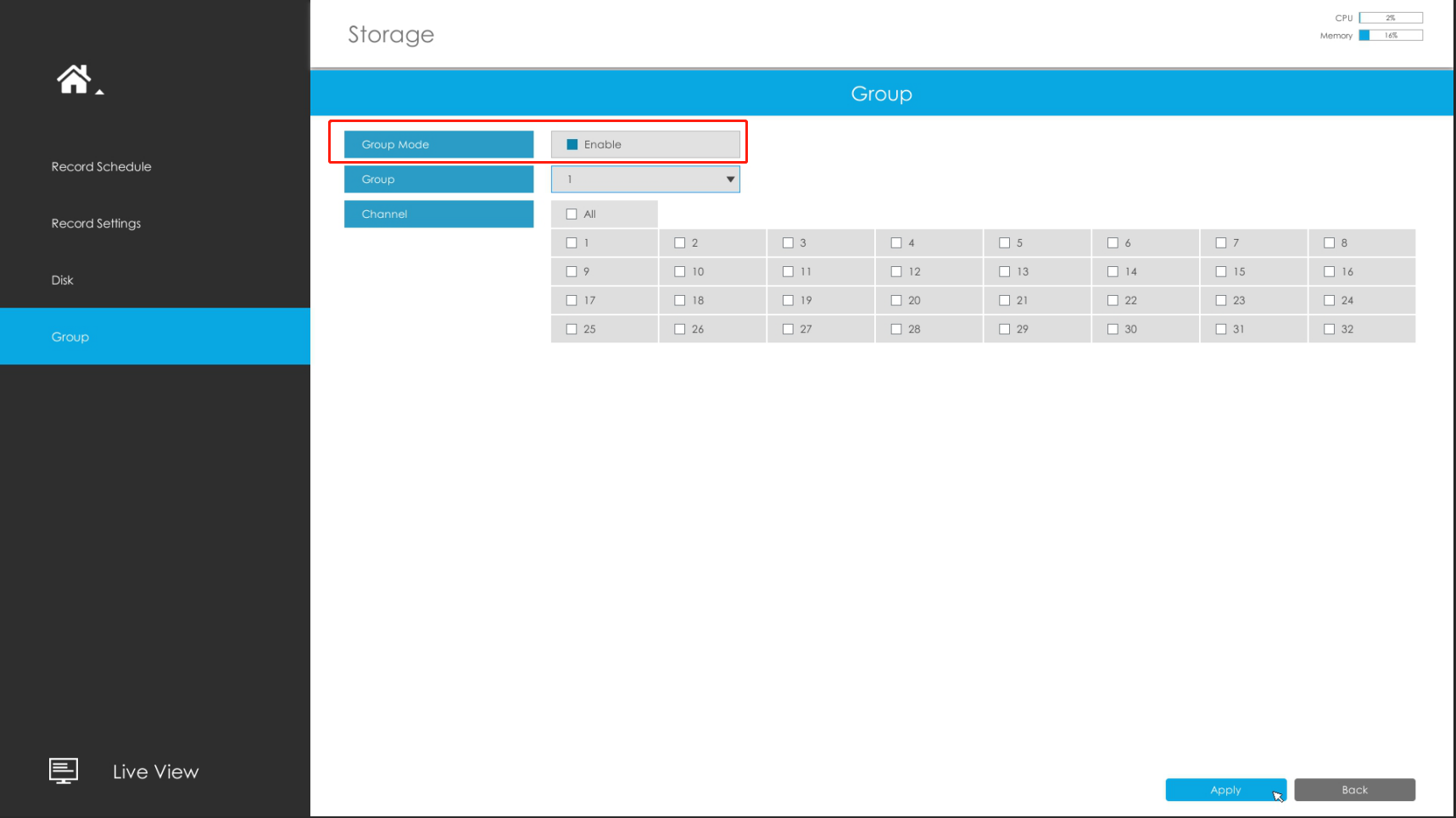Switch to Live View
This screenshot has width=1456, height=818.
[155, 771]
